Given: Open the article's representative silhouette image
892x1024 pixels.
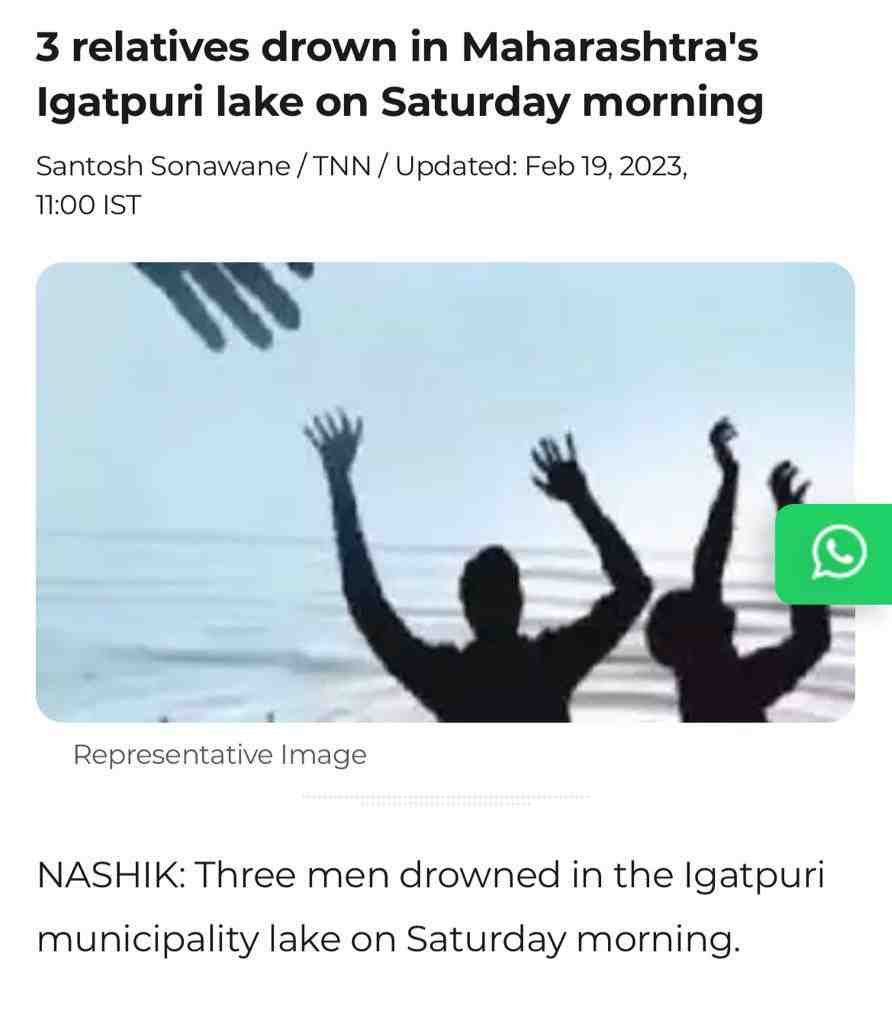Looking at the screenshot, I should click(x=445, y=492).
